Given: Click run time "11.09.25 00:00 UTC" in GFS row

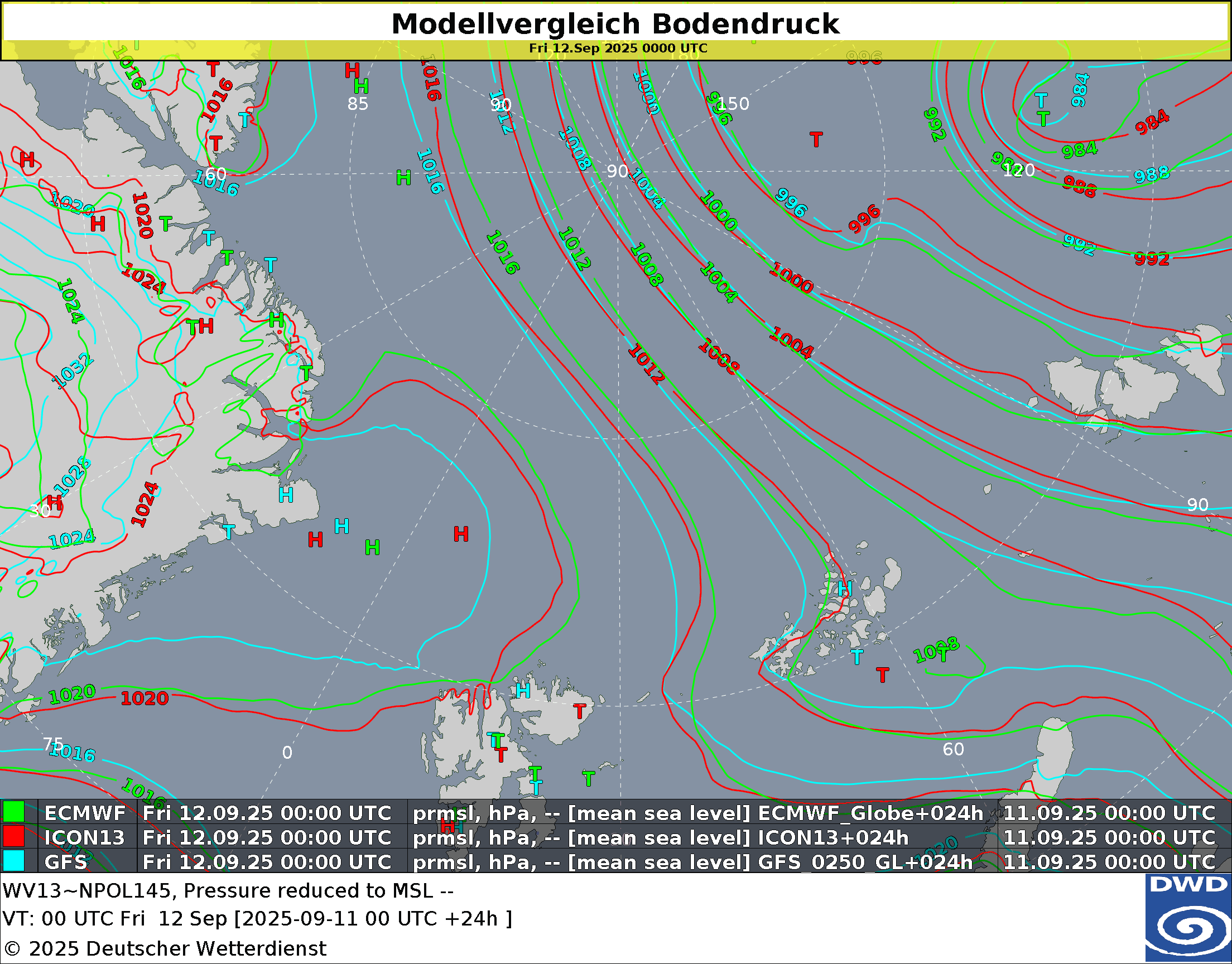Looking at the screenshot, I should coord(1109,862).
